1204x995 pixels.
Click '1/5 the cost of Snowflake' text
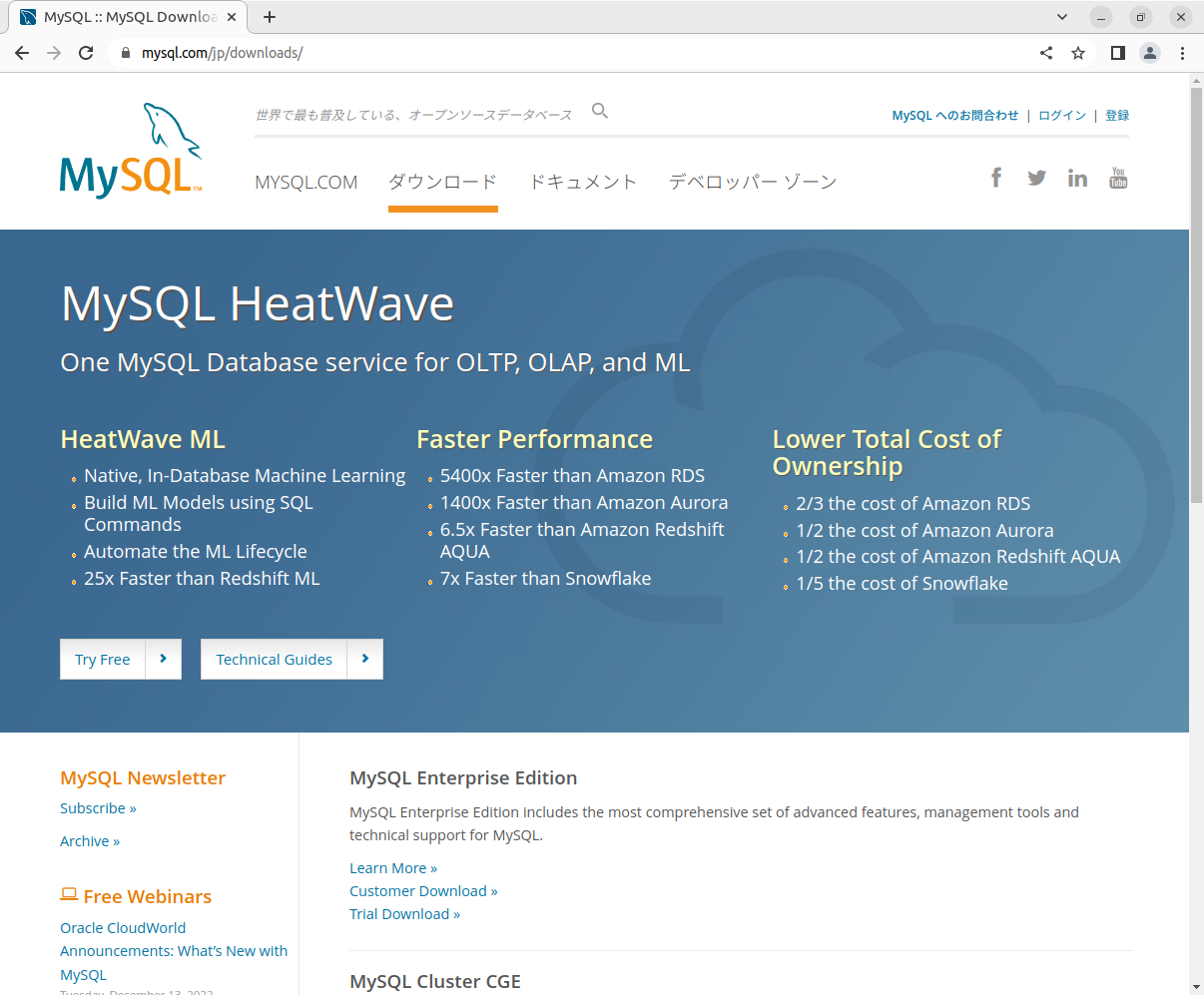click(902, 584)
